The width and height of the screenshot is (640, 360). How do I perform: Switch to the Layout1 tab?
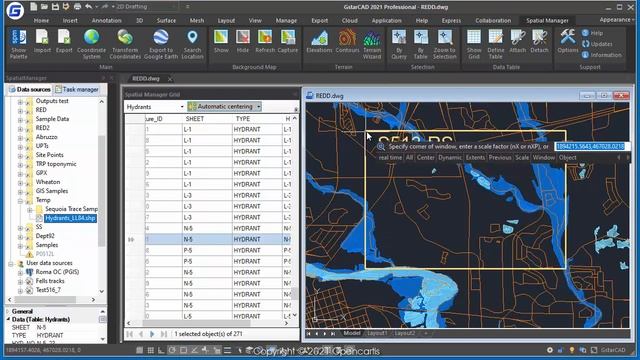[377, 333]
